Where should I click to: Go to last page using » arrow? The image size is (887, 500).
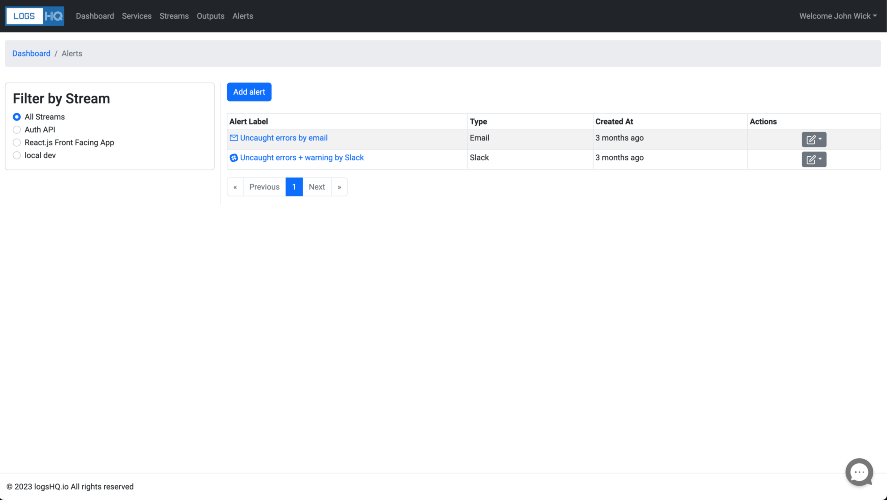point(339,187)
